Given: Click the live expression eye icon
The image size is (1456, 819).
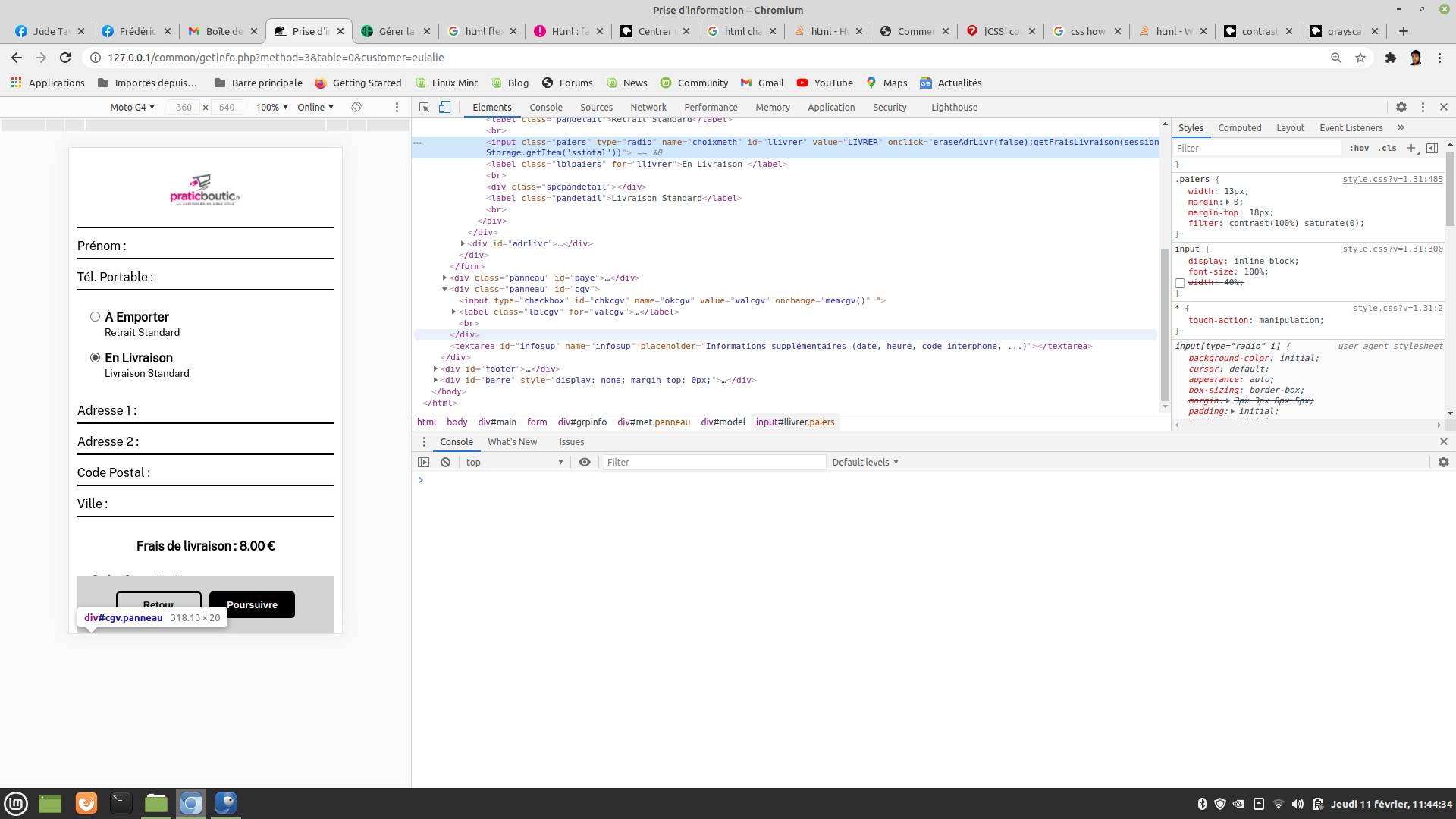Looking at the screenshot, I should pos(585,463).
